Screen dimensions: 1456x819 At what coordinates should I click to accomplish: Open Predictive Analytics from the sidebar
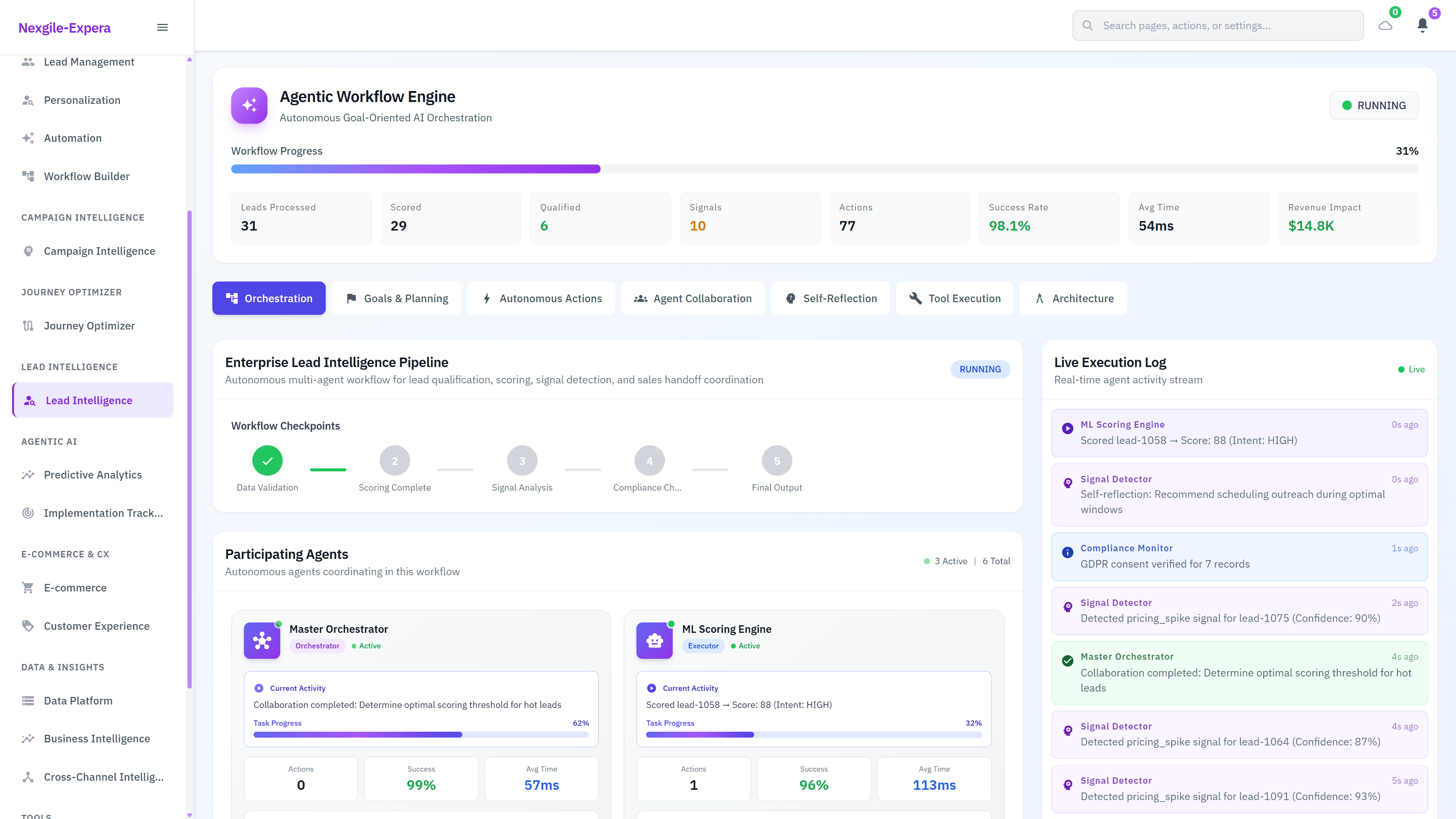[93, 475]
